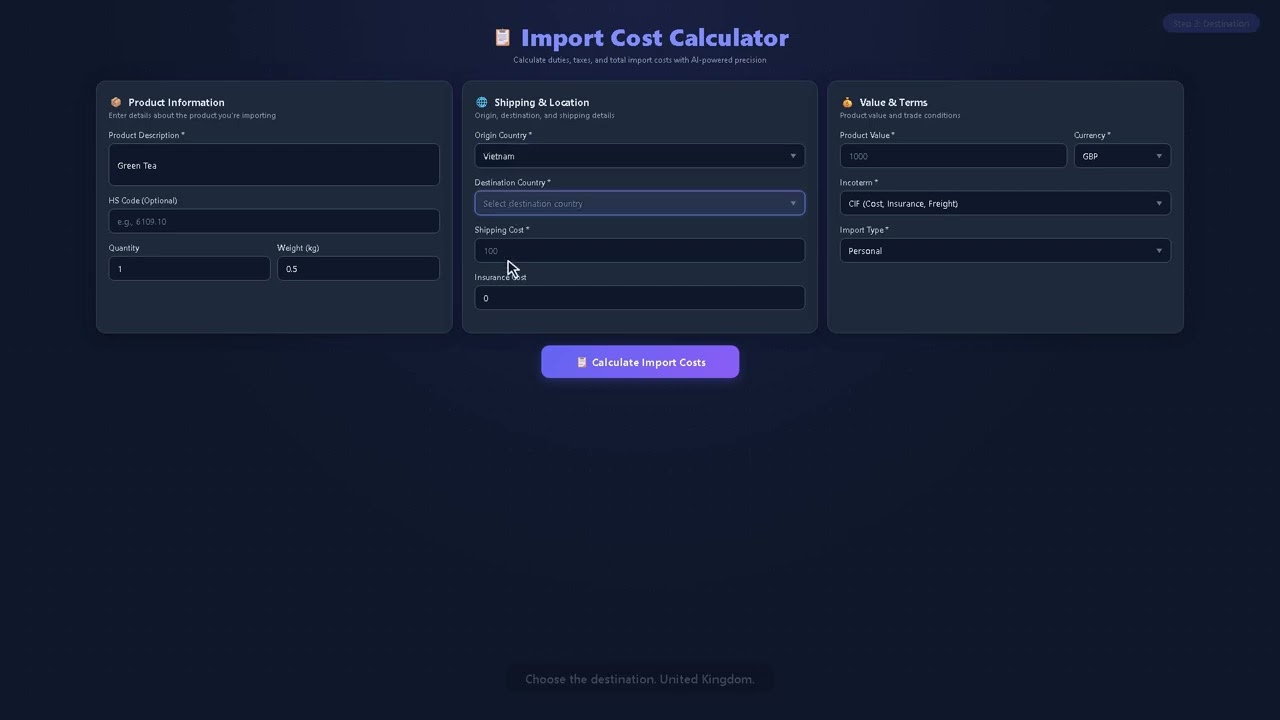This screenshot has height=720, width=1280.
Task: Click the Import Cost Calculator heading text
Action: tap(655, 38)
